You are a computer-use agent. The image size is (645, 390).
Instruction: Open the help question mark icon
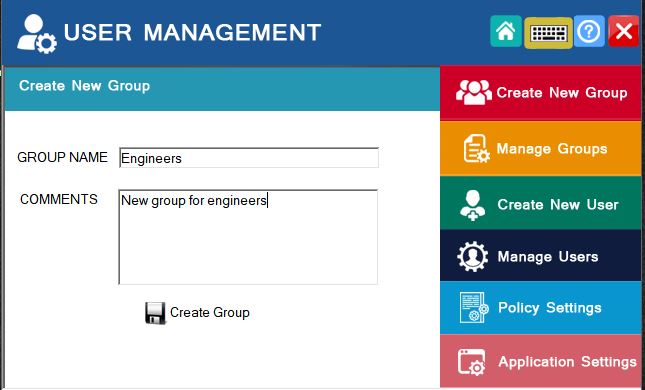point(589,31)
